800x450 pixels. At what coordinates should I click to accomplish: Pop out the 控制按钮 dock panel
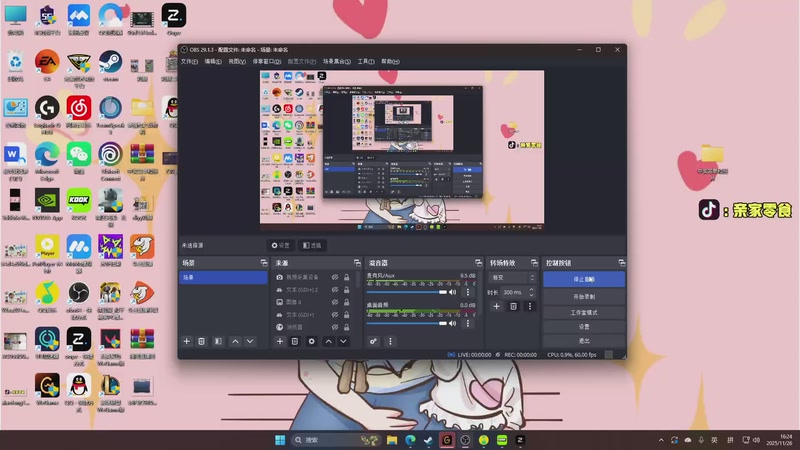click(621, 263)
